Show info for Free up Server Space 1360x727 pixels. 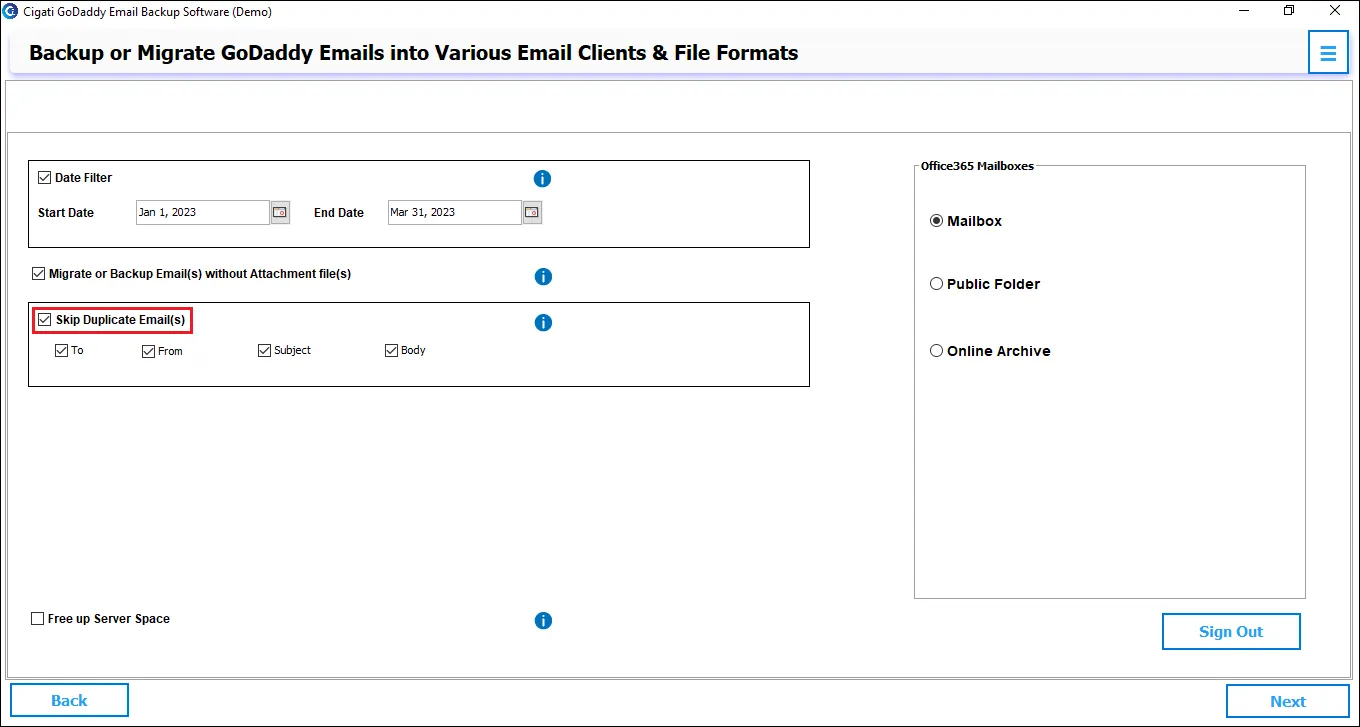(543, 621)
